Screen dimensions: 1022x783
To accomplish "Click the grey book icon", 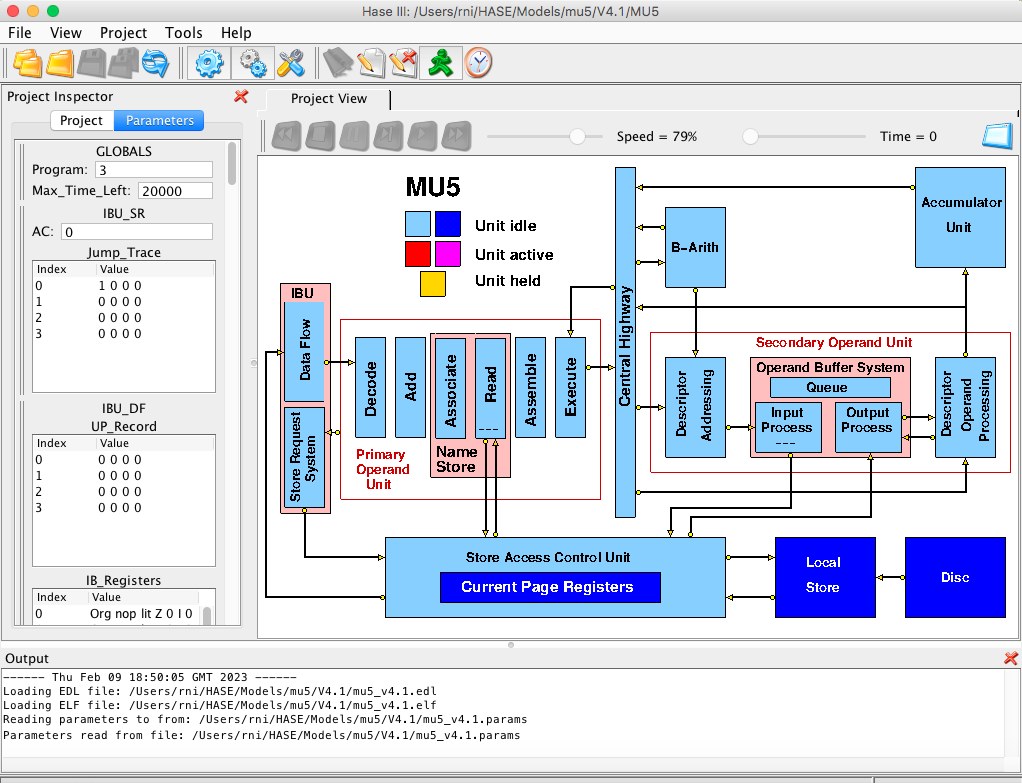I will pyautogui.click(x=338, y=63).
